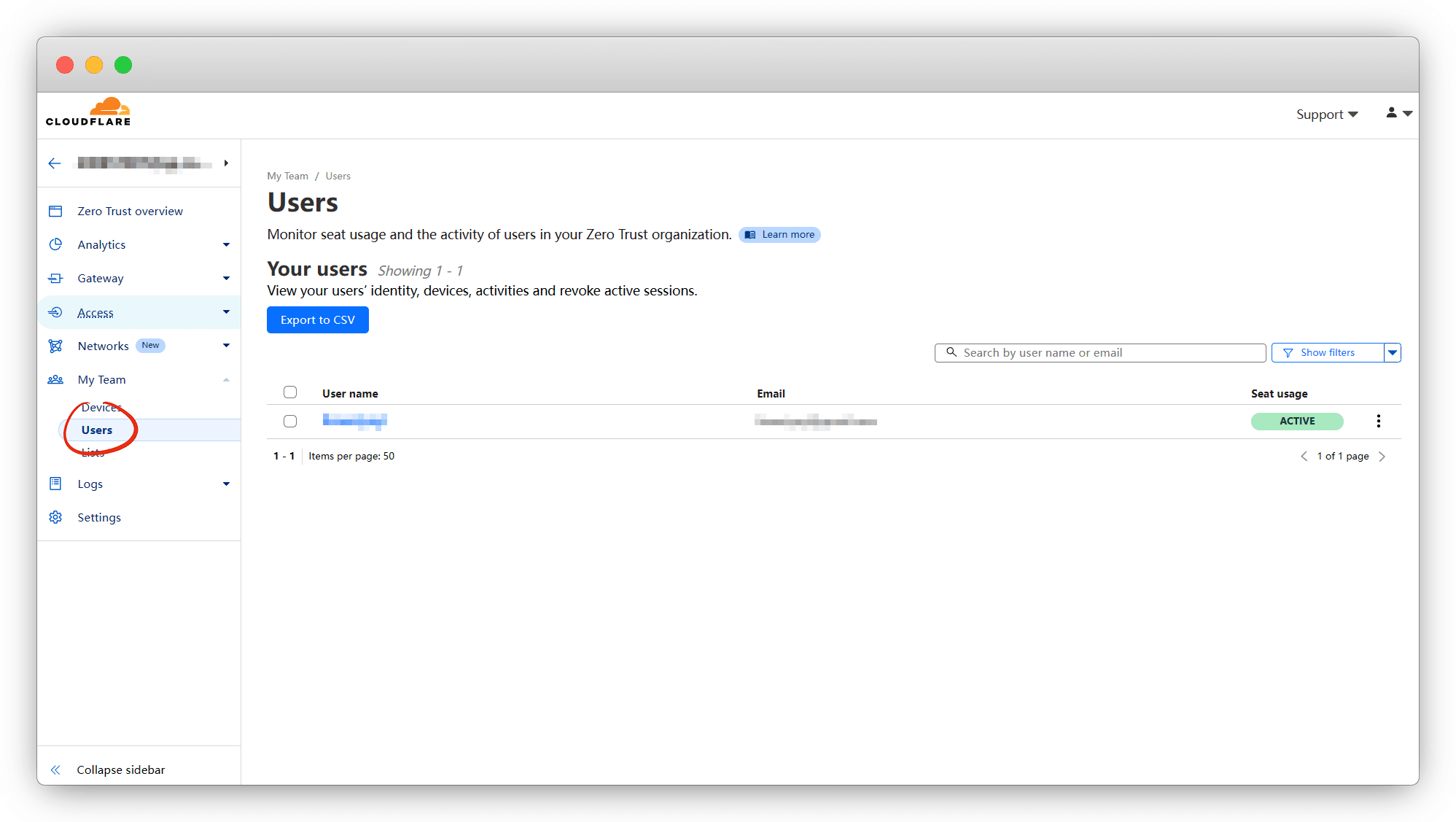This screenshot has width=1456, height=822.
Task: Click the Seat usage column header
Action: pyautogui.click(x=1280, y=393)
